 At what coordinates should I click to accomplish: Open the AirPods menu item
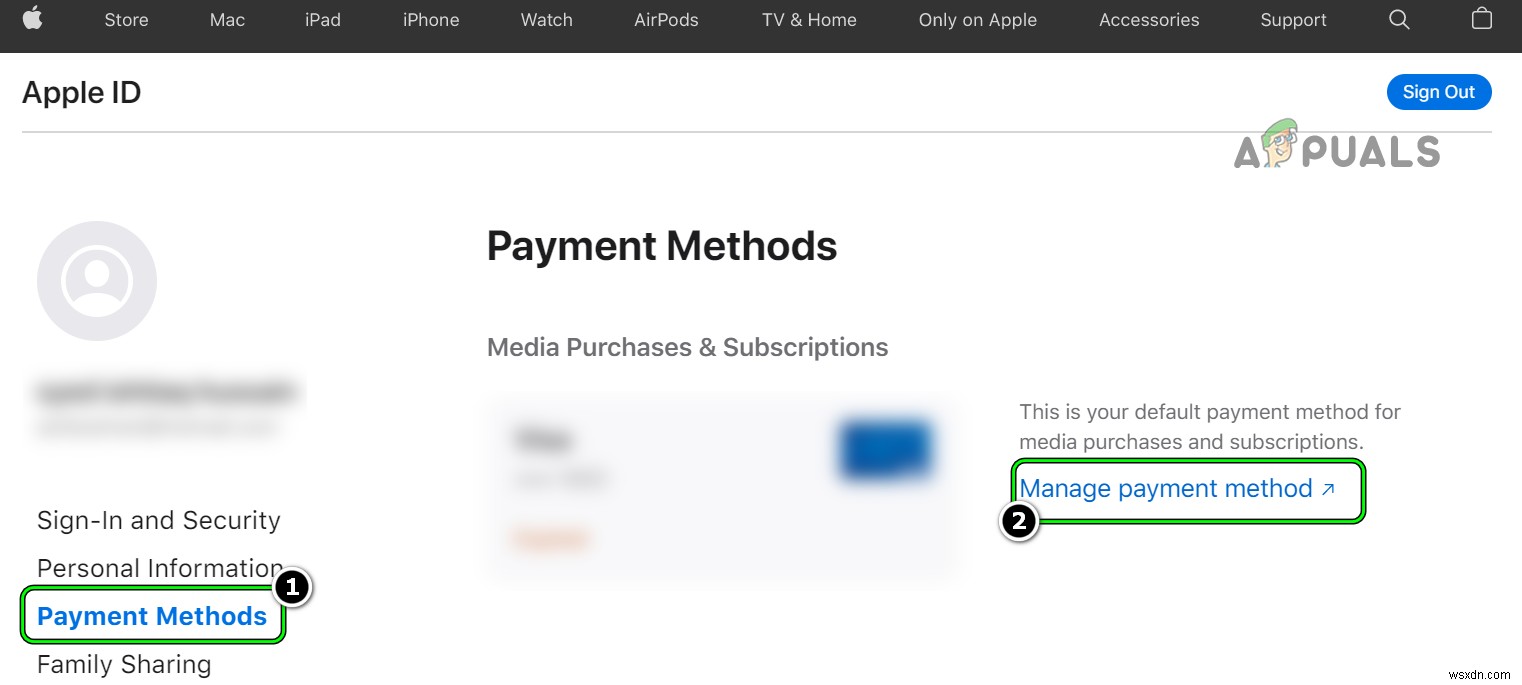click(x=666, y=19)
